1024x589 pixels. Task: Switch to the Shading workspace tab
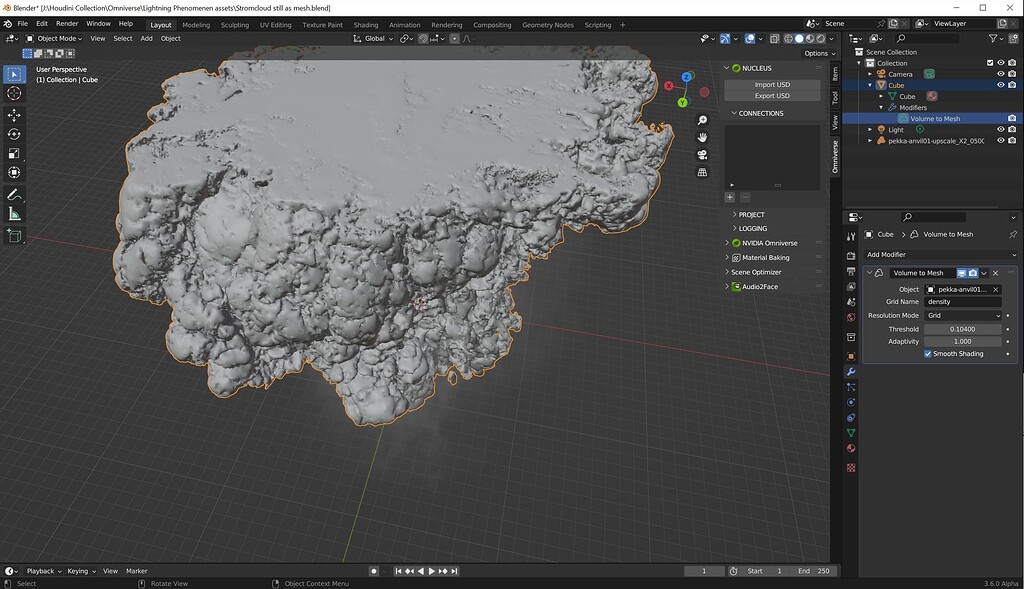pyautogui.click(x=366, y=24)
